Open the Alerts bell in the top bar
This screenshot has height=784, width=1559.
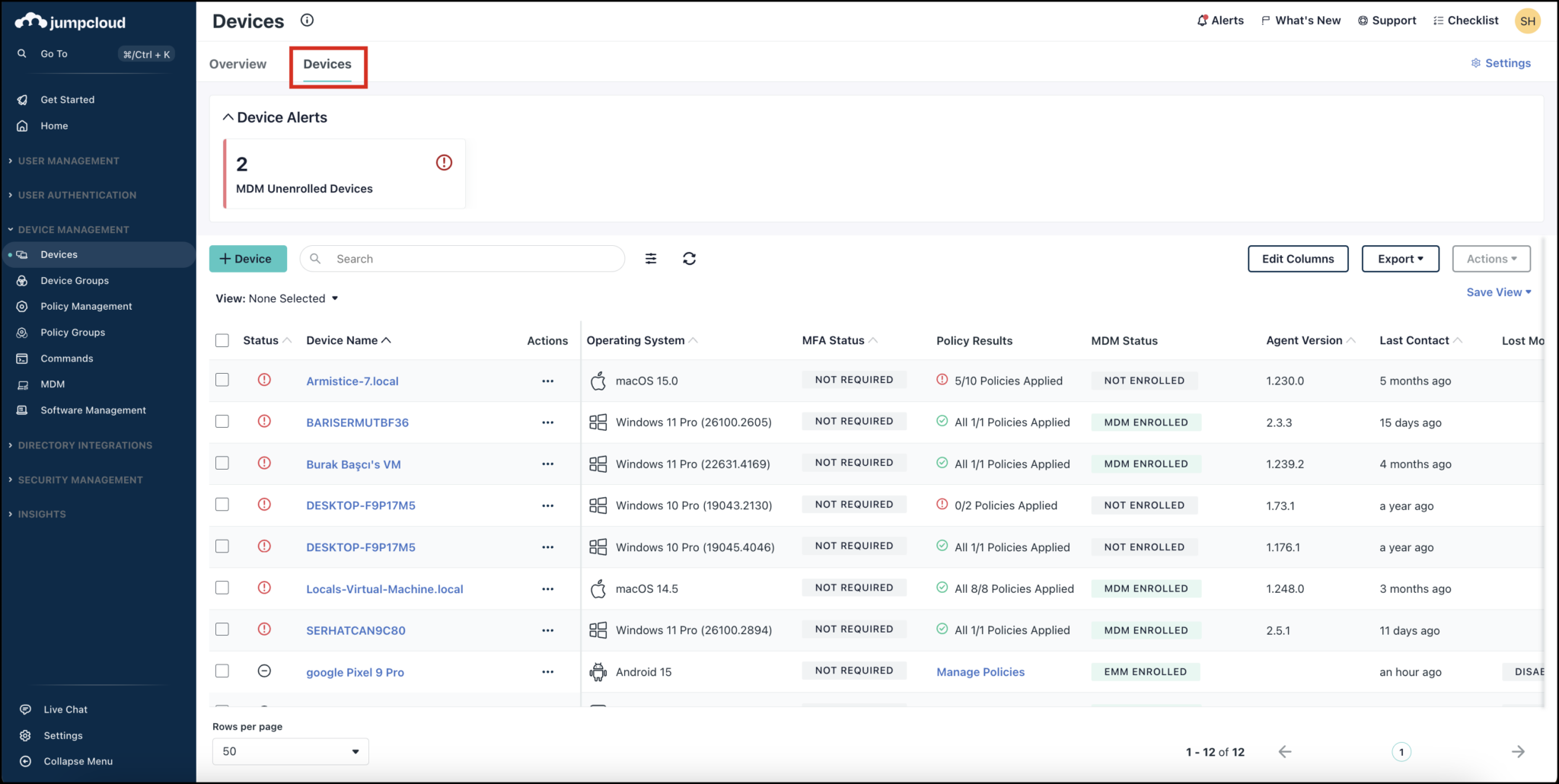click(x=1201, y=20)
